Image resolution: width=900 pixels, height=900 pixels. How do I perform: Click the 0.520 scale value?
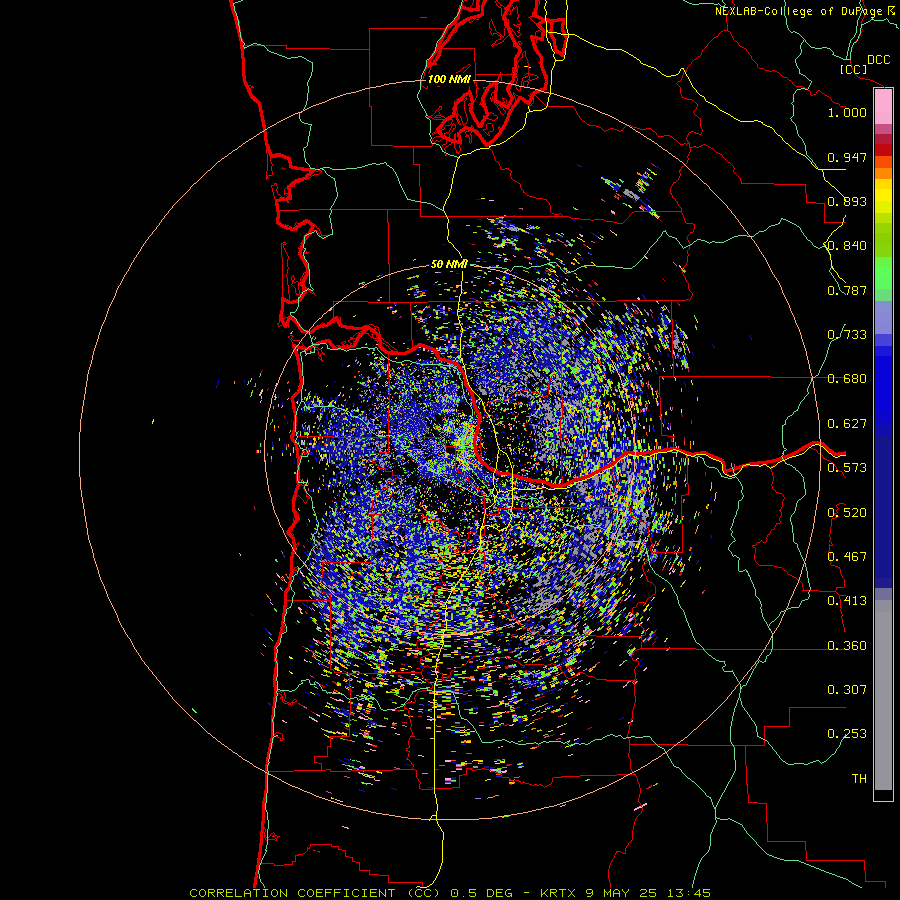pyautogui.click(x=847, y=513)
